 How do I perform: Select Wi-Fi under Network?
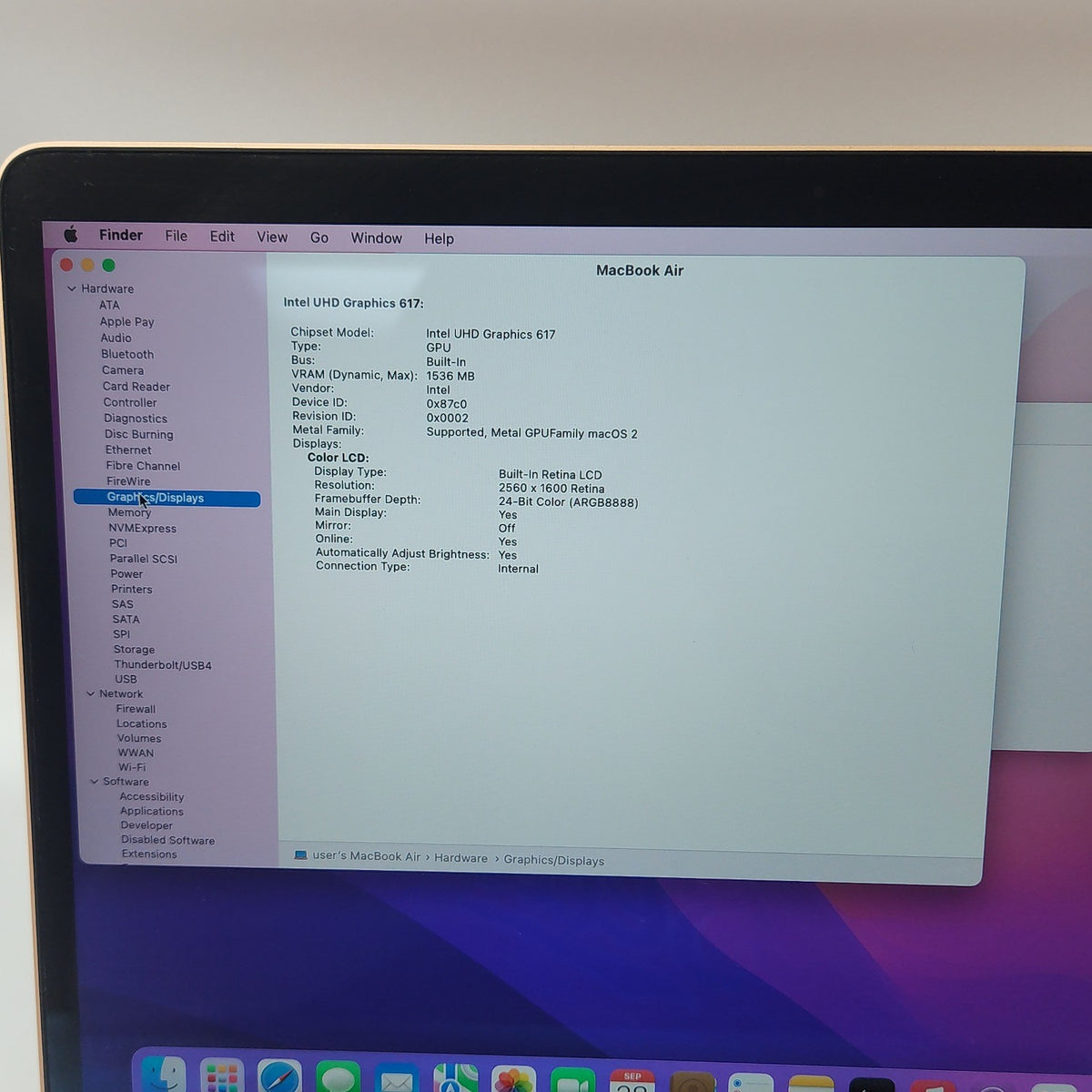click(132, 767)
